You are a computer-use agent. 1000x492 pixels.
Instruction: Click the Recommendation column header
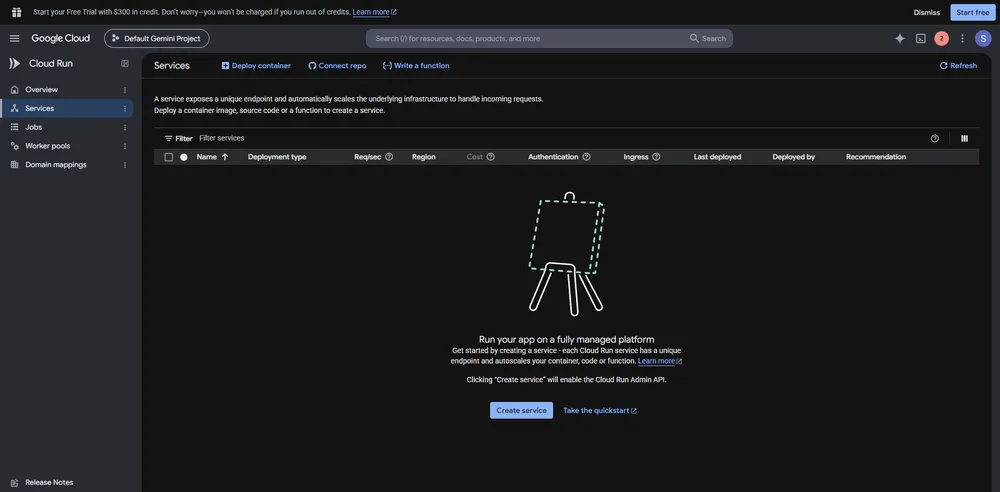(x=876, y=157)
